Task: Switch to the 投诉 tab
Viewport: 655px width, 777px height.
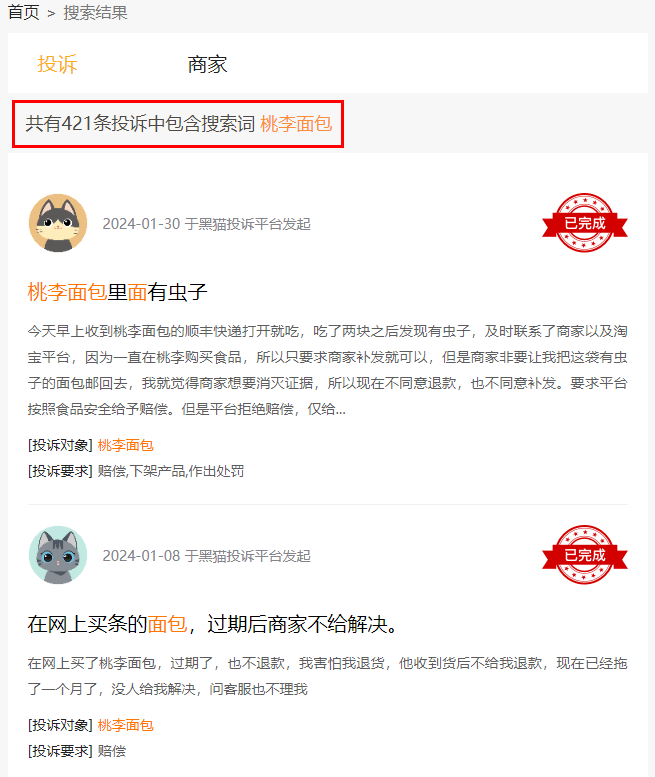Action: click(57, 64)
